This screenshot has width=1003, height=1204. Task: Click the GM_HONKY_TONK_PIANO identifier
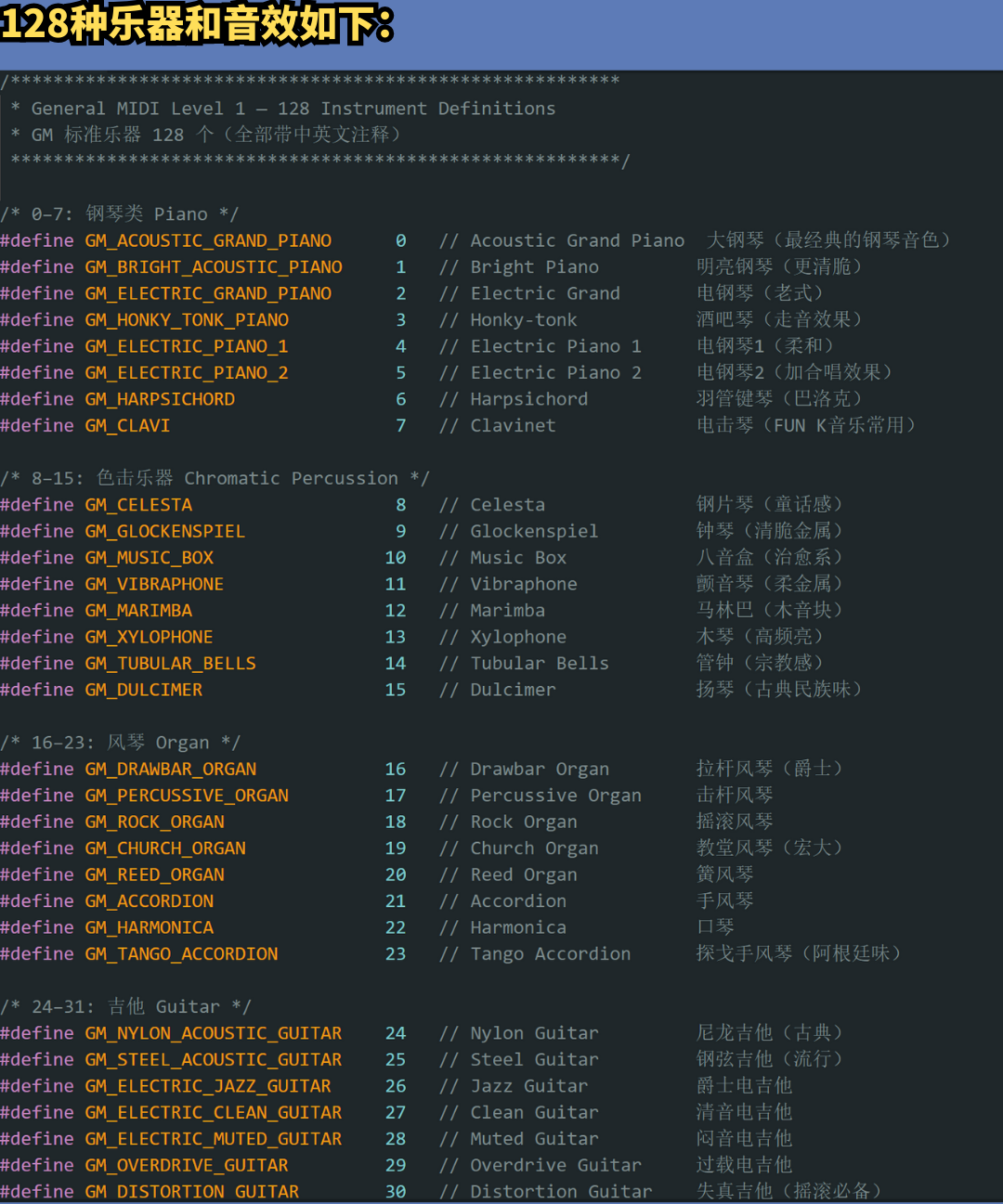pyautogui.click(x=187, y=320)
